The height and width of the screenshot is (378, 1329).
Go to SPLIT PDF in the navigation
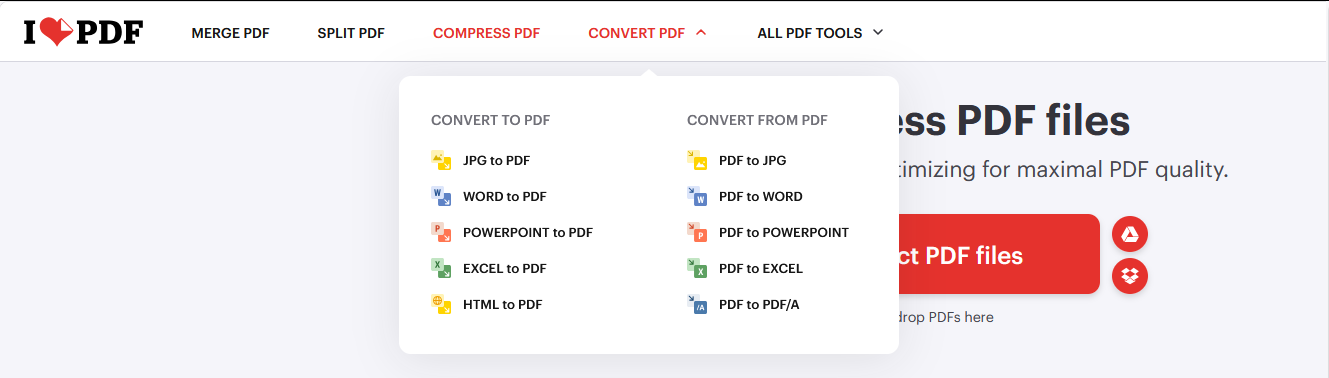(351, 33)
